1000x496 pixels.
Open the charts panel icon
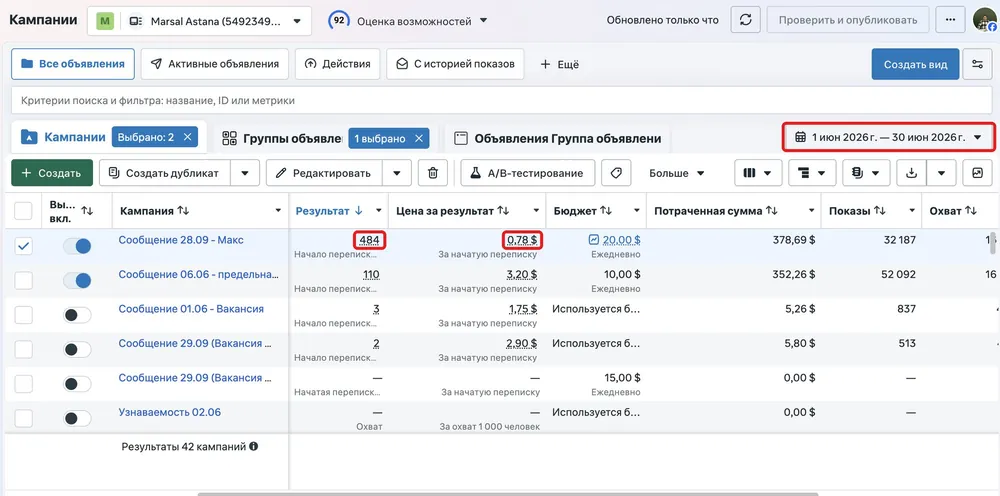point(977,173)
